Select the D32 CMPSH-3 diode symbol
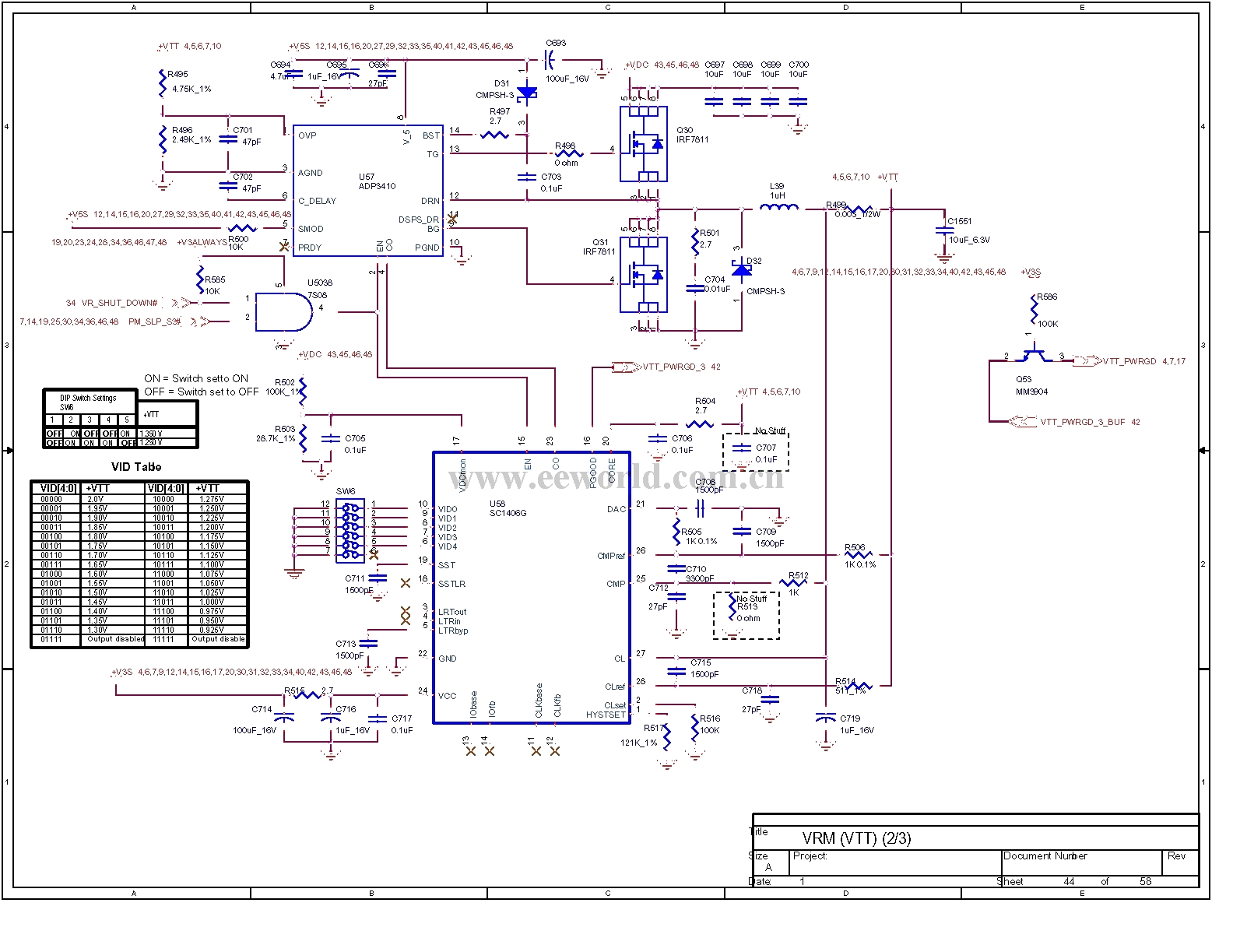This screenshot has height=952, width=1233. click(742, 269)
